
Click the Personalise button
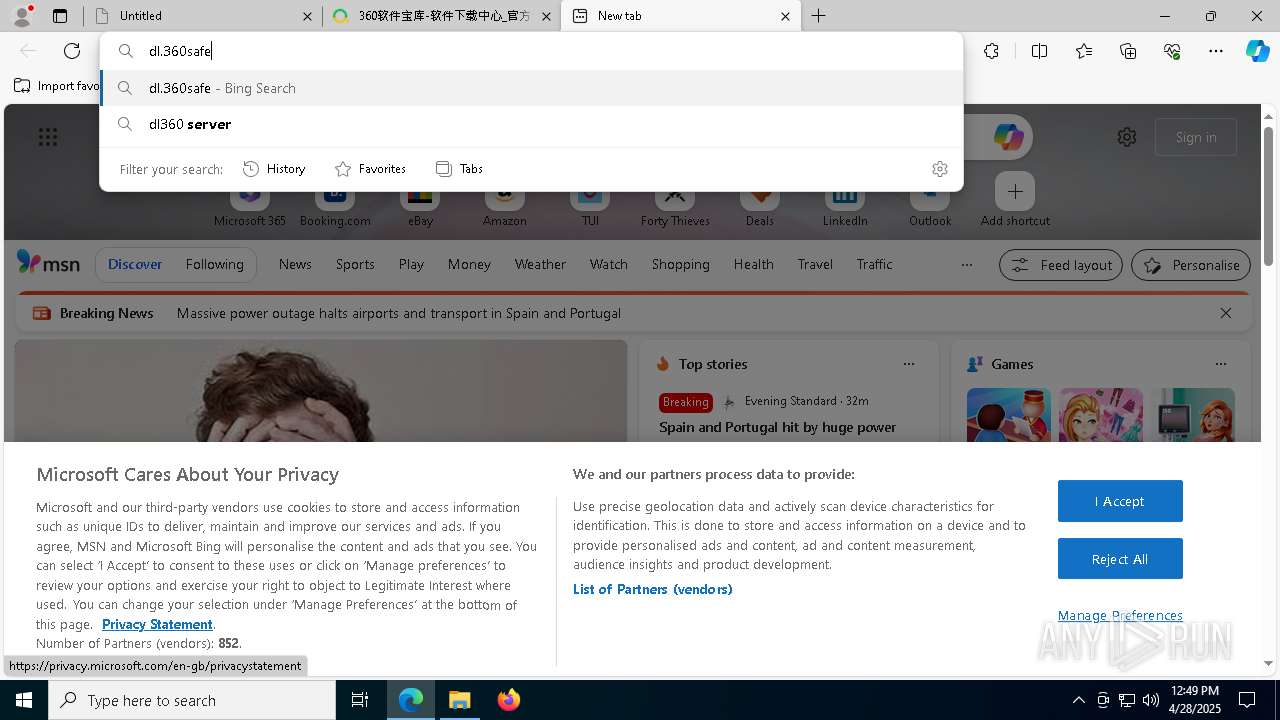coord(1191,265)
